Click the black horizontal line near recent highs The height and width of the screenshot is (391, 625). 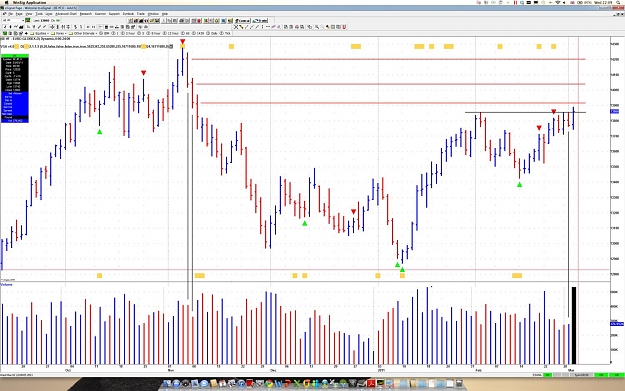click(525, 112)
